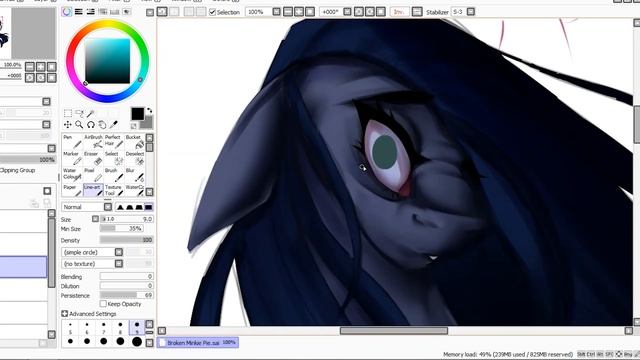Reset the canvas zoom
This screenshot has height=360, width=640.
(x=310, y=12)
